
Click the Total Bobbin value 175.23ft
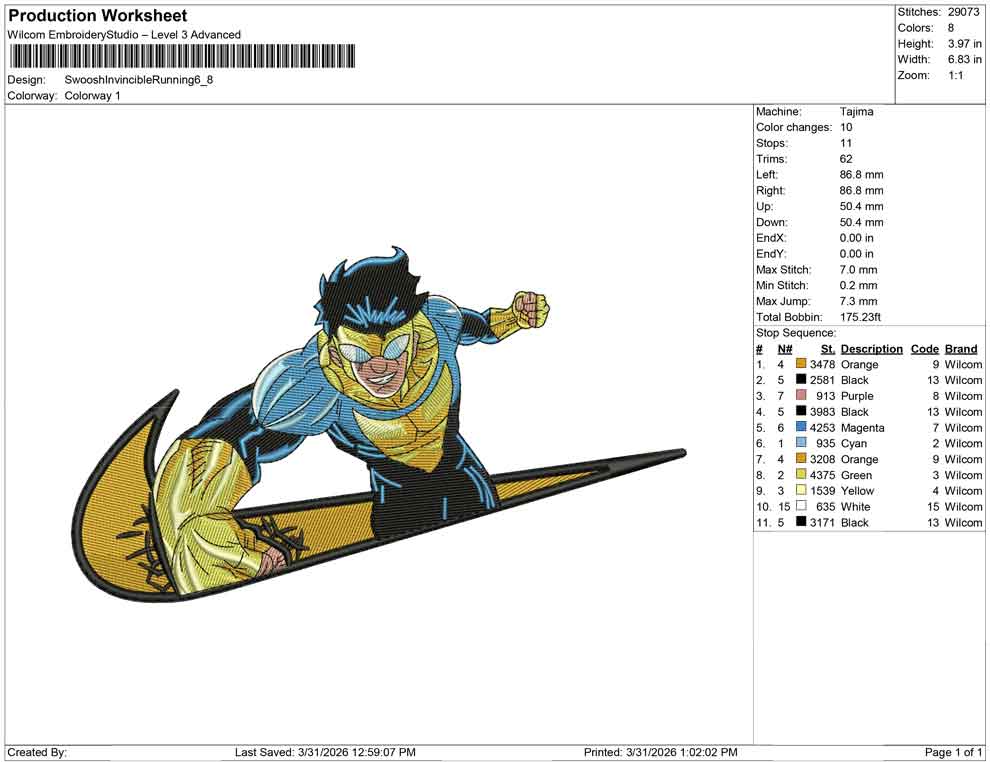(x=861, y=317)
